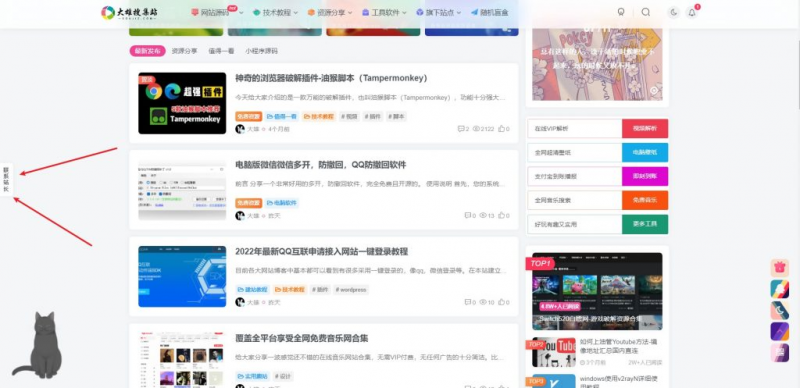Click the search magnifier icon in header
This screenshot has width=800, height=388.
[x=645, y=12]
